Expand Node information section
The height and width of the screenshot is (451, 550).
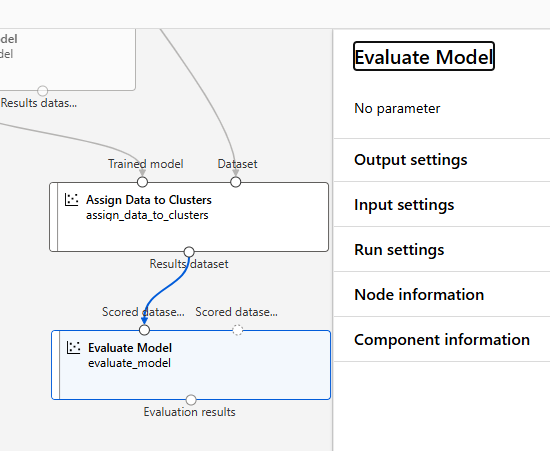pos(442,294)
